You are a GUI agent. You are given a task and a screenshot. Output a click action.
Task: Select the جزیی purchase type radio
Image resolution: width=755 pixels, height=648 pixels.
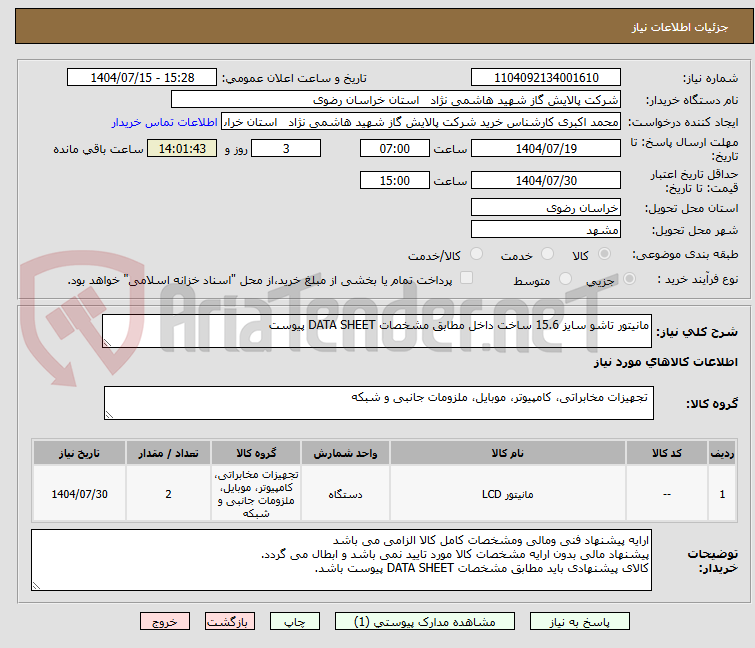(629, 279)
